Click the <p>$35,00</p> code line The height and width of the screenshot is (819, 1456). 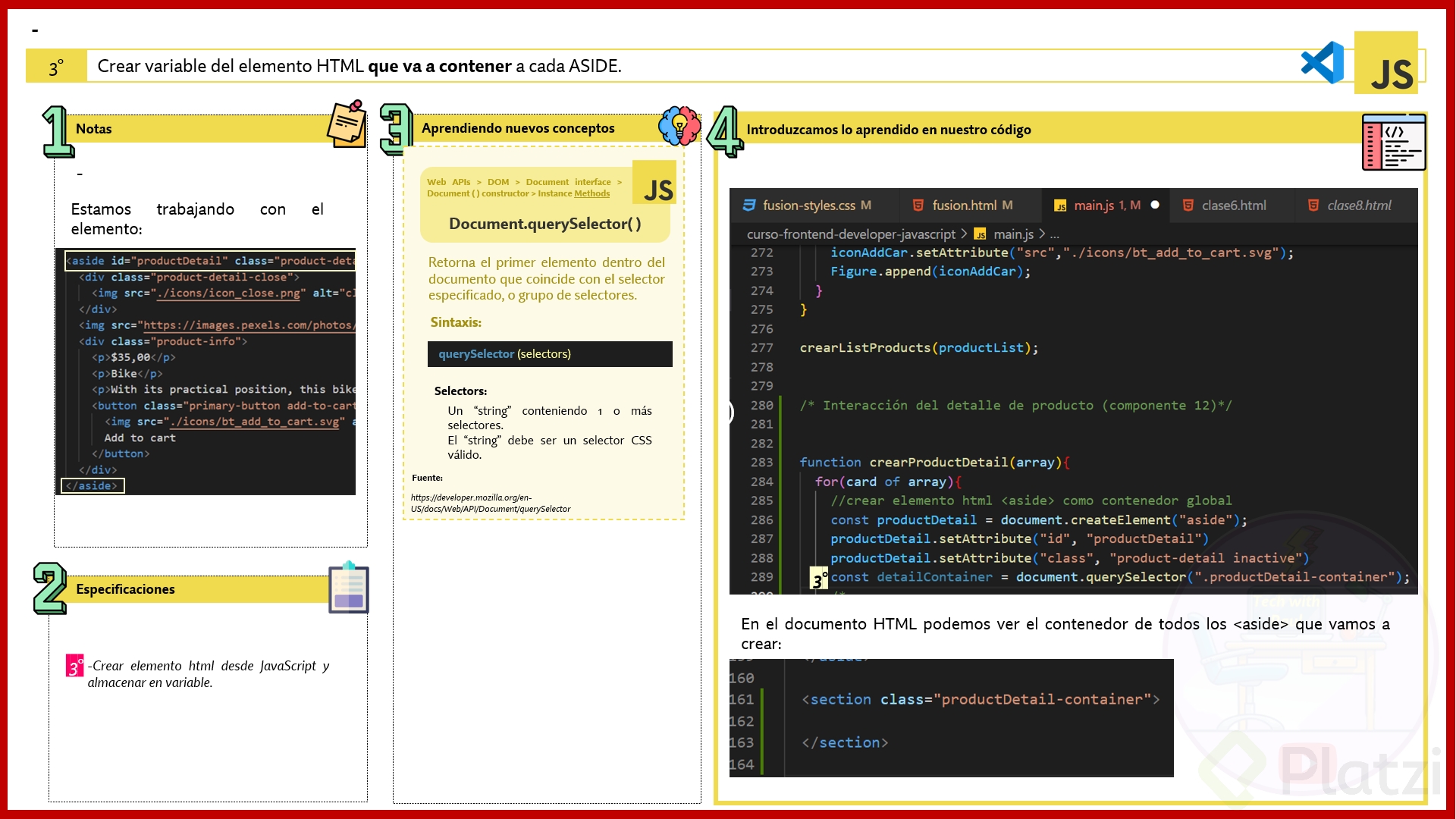click(133, 357)
